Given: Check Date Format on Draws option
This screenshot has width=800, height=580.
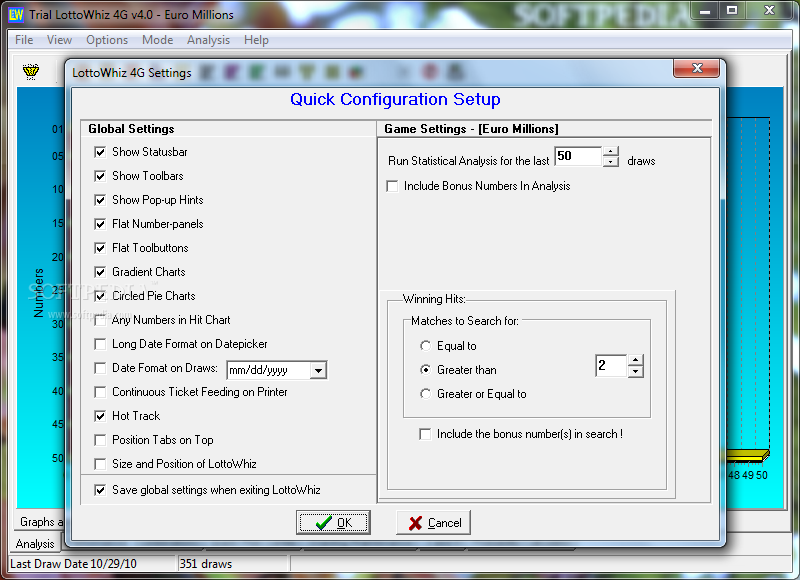Looking at the screenshot, I should [x=100, y=368].
